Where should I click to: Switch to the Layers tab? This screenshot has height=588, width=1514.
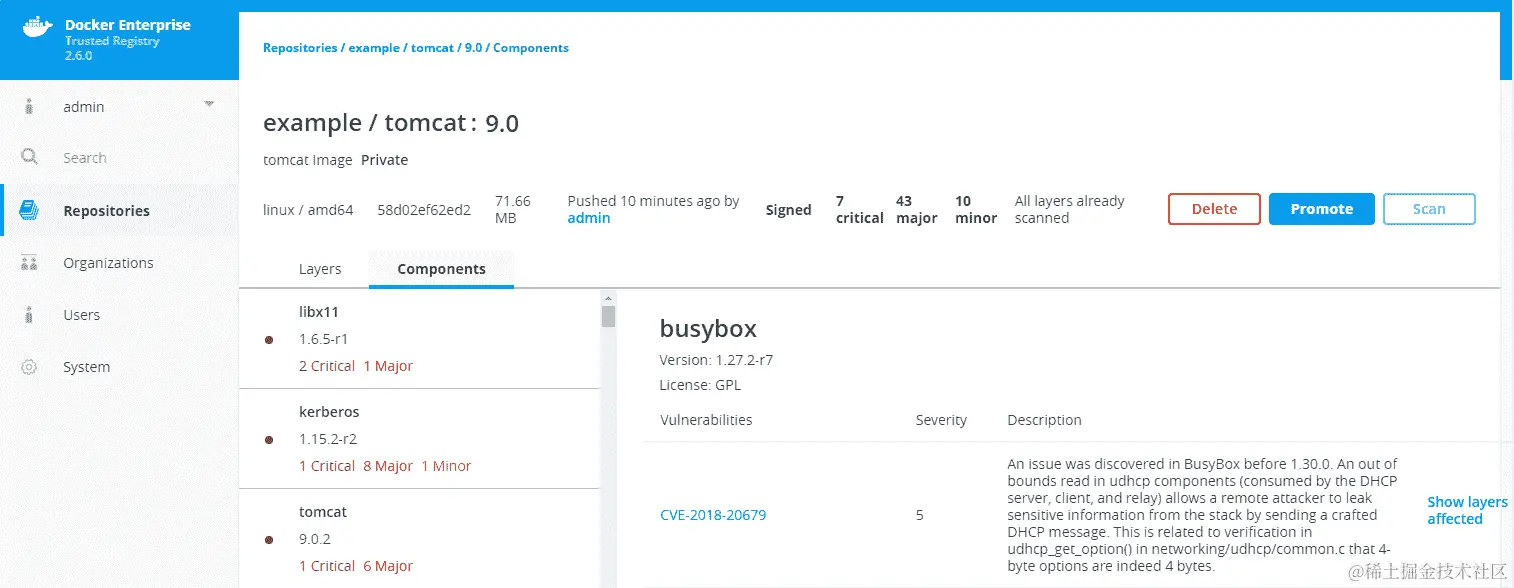tap(320, 268)
